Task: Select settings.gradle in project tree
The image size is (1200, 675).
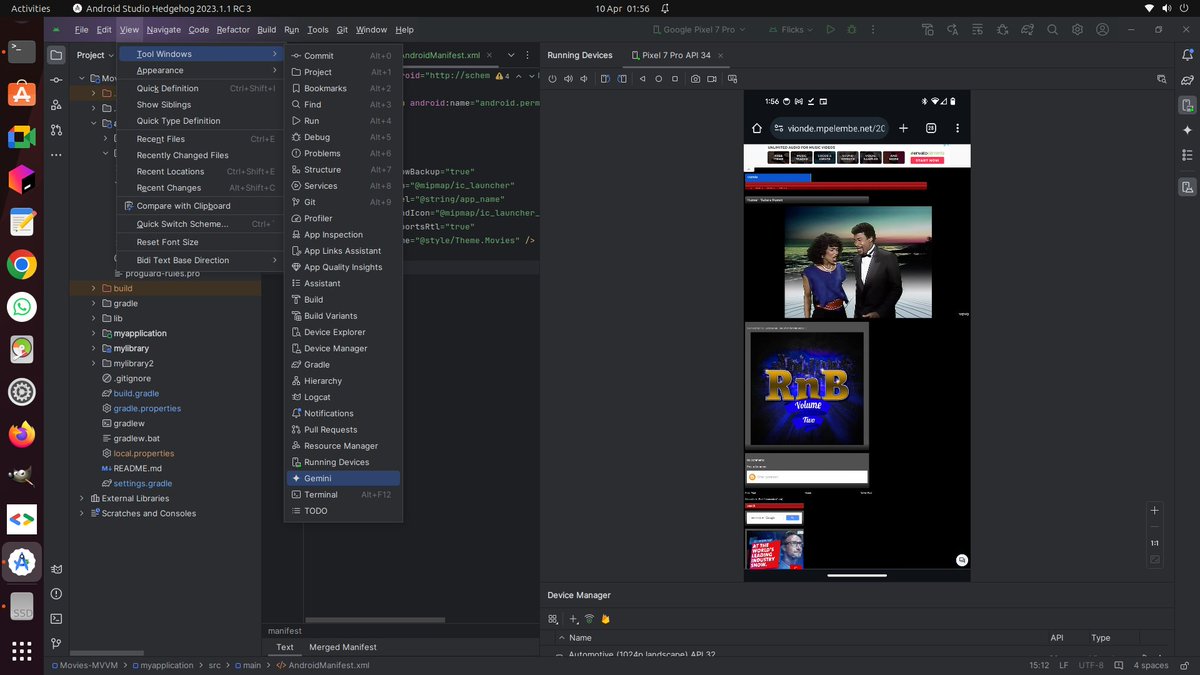Action: click(x=143, y=483)
